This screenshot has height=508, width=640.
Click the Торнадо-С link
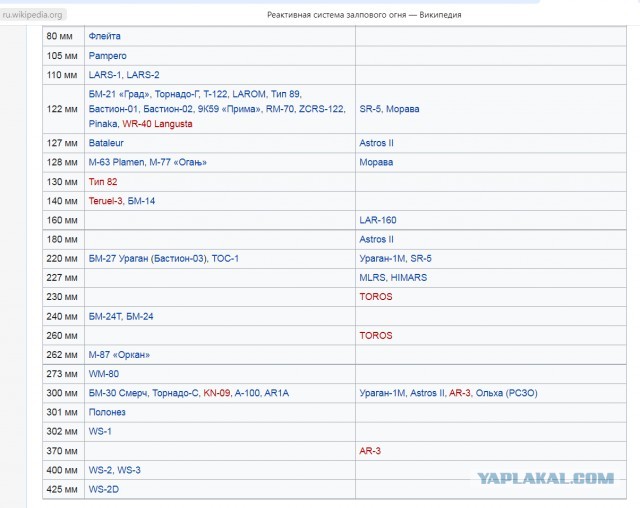tap(176, 393)
